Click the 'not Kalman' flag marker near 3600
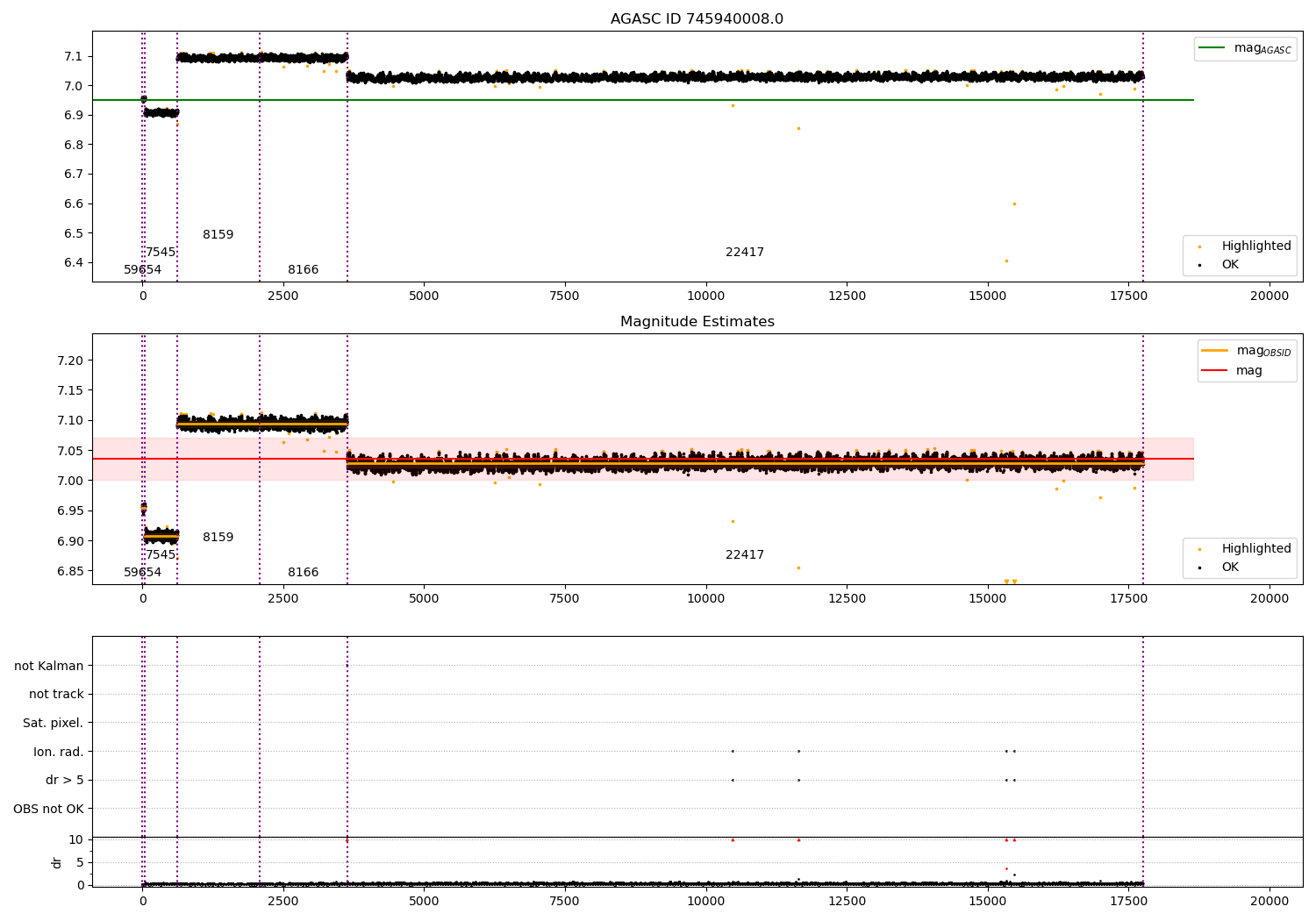 click(x=347, y=666)
